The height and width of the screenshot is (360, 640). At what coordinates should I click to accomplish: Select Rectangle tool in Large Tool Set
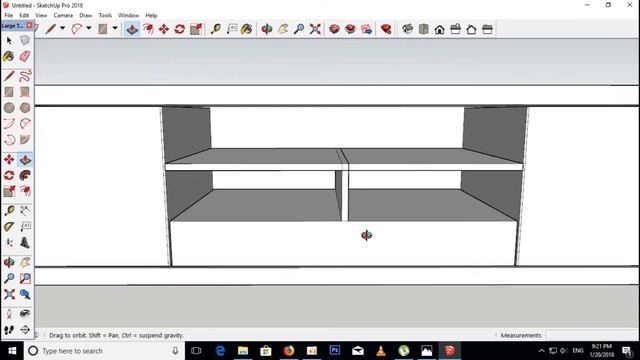tap(9, 92)
